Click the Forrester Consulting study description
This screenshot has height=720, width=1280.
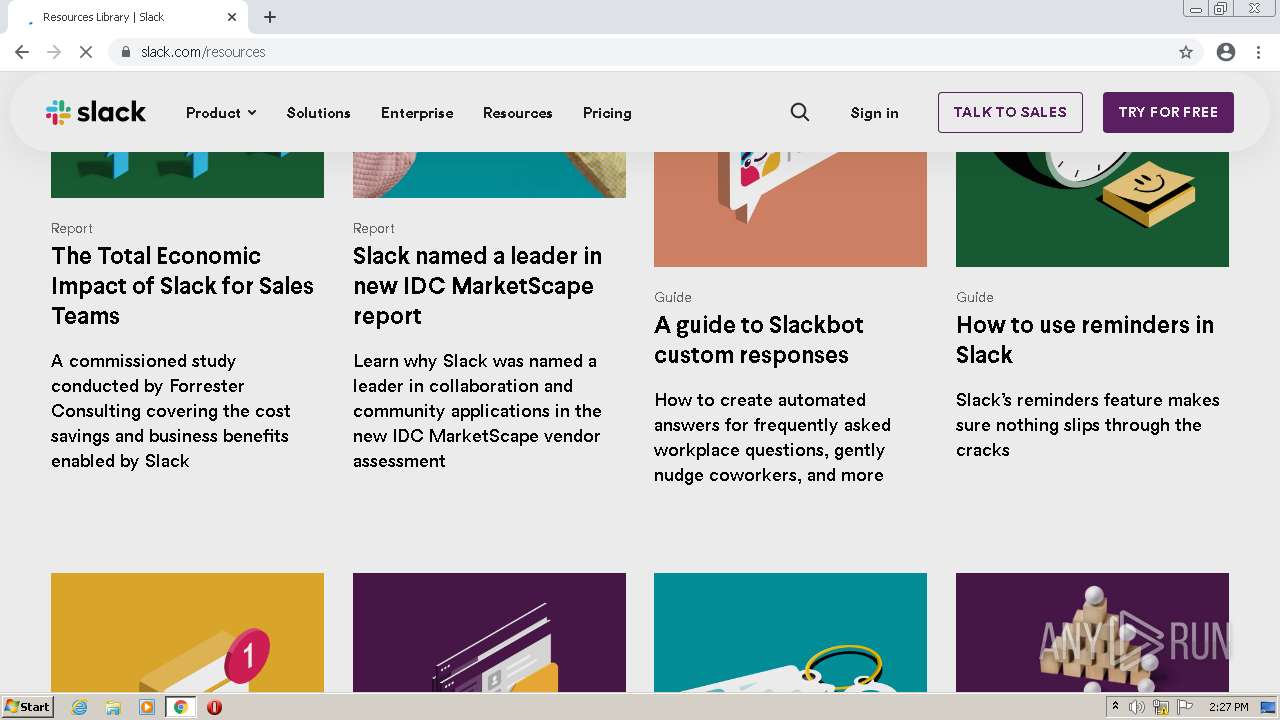point(171,411)
